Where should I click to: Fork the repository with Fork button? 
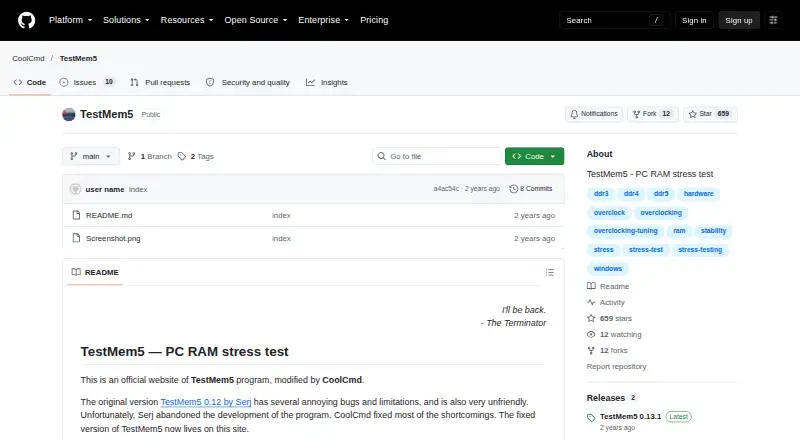[x=653, y=114]
